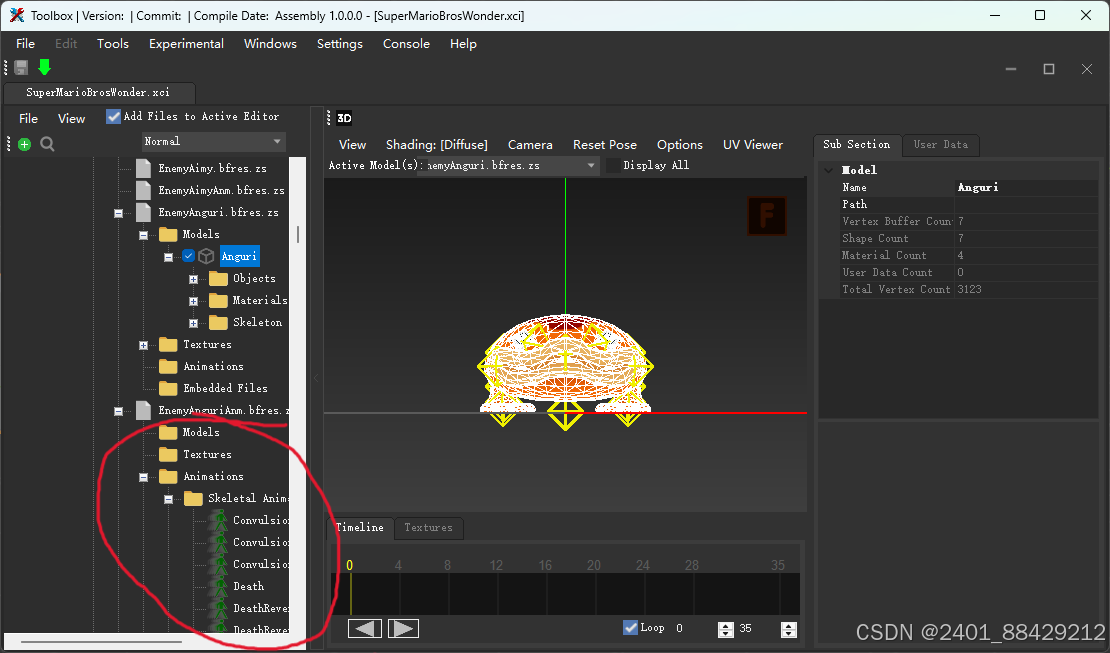
Task: Uncheck the Anguri model visibility checkbox
Action: point(188,256)
